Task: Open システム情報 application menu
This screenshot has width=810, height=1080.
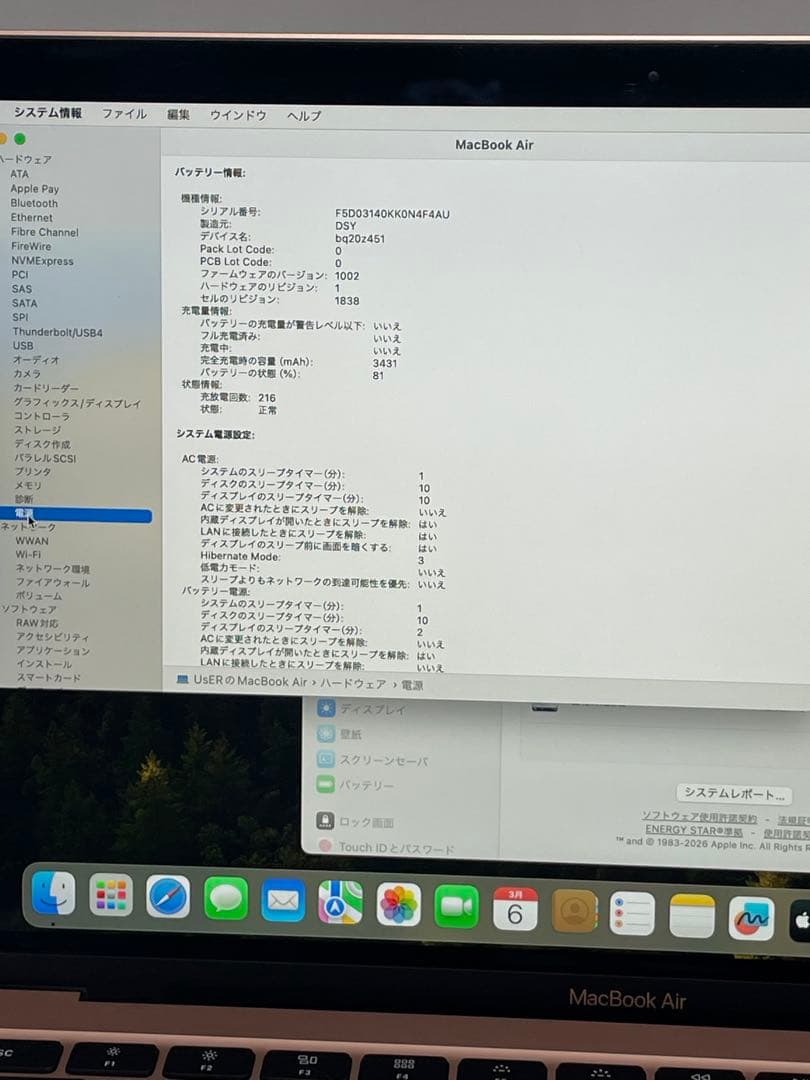Action: click(48, 112)
